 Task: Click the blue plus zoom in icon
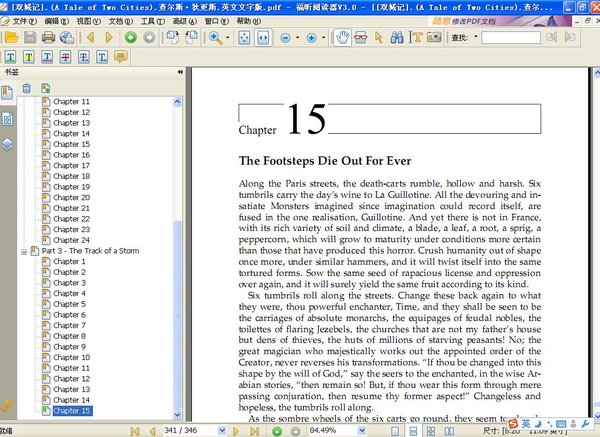312,38
